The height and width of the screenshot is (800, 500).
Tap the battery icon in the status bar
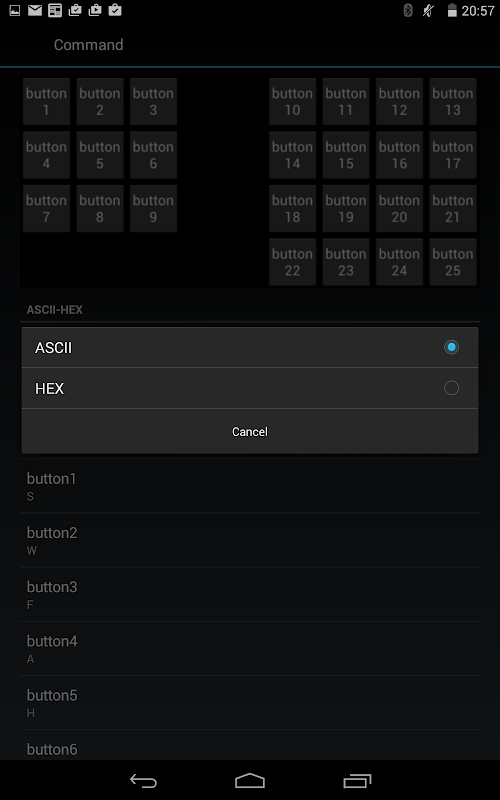click(452, 10)
